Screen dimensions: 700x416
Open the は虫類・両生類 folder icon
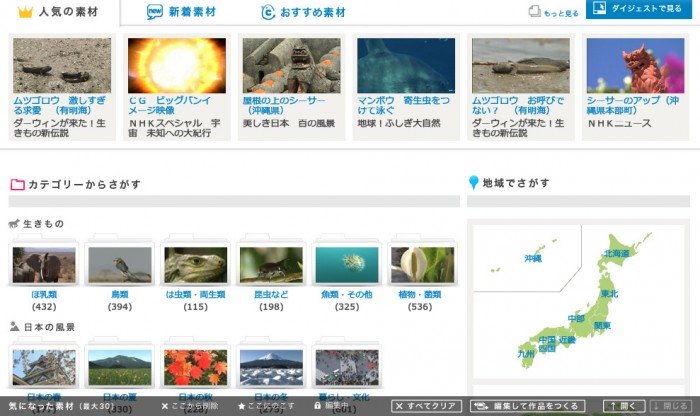(x=195, y=265)
